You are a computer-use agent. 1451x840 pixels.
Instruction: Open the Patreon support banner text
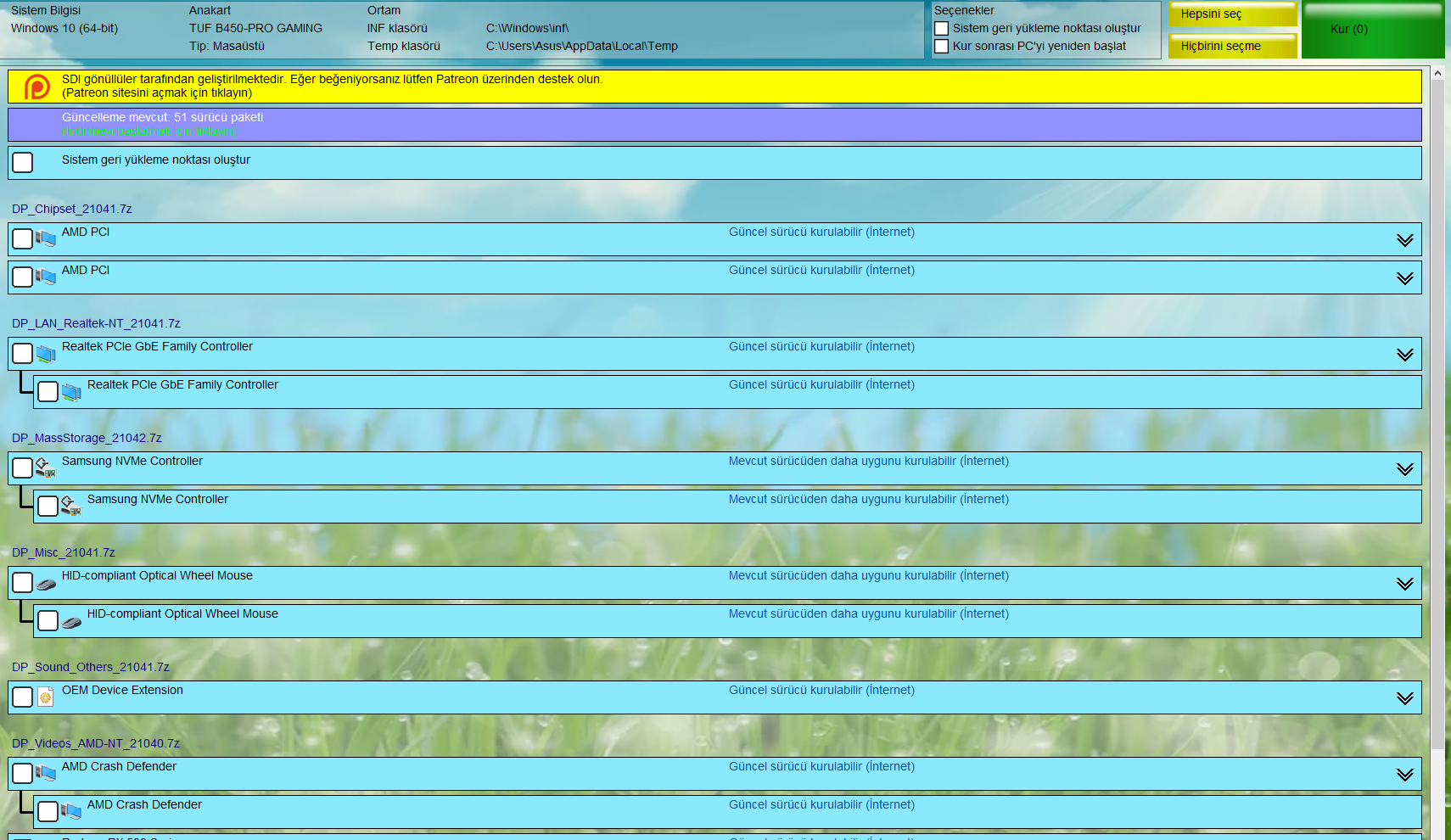[x=332, y=86]
